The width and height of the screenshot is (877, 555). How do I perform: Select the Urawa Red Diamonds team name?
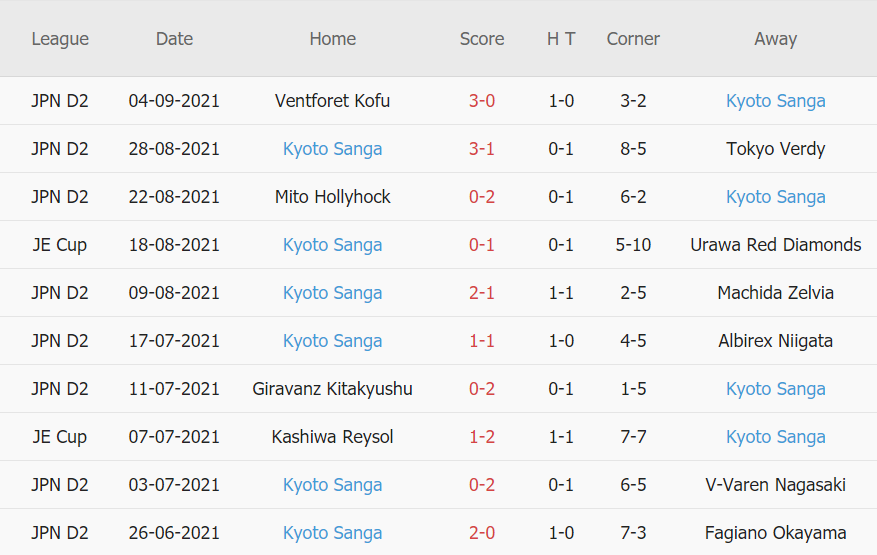click(775, 245)
